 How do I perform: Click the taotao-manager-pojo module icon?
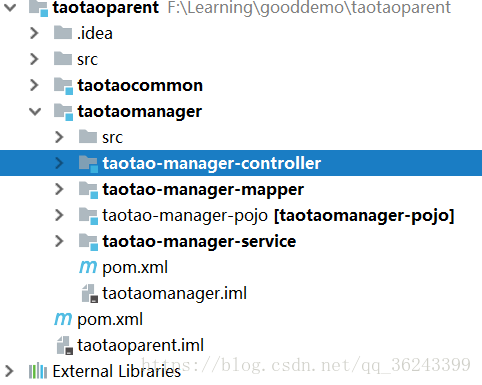click(88, 216)
